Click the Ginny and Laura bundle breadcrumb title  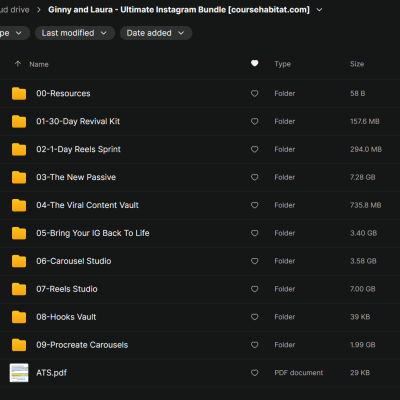(x=179, y=10)
